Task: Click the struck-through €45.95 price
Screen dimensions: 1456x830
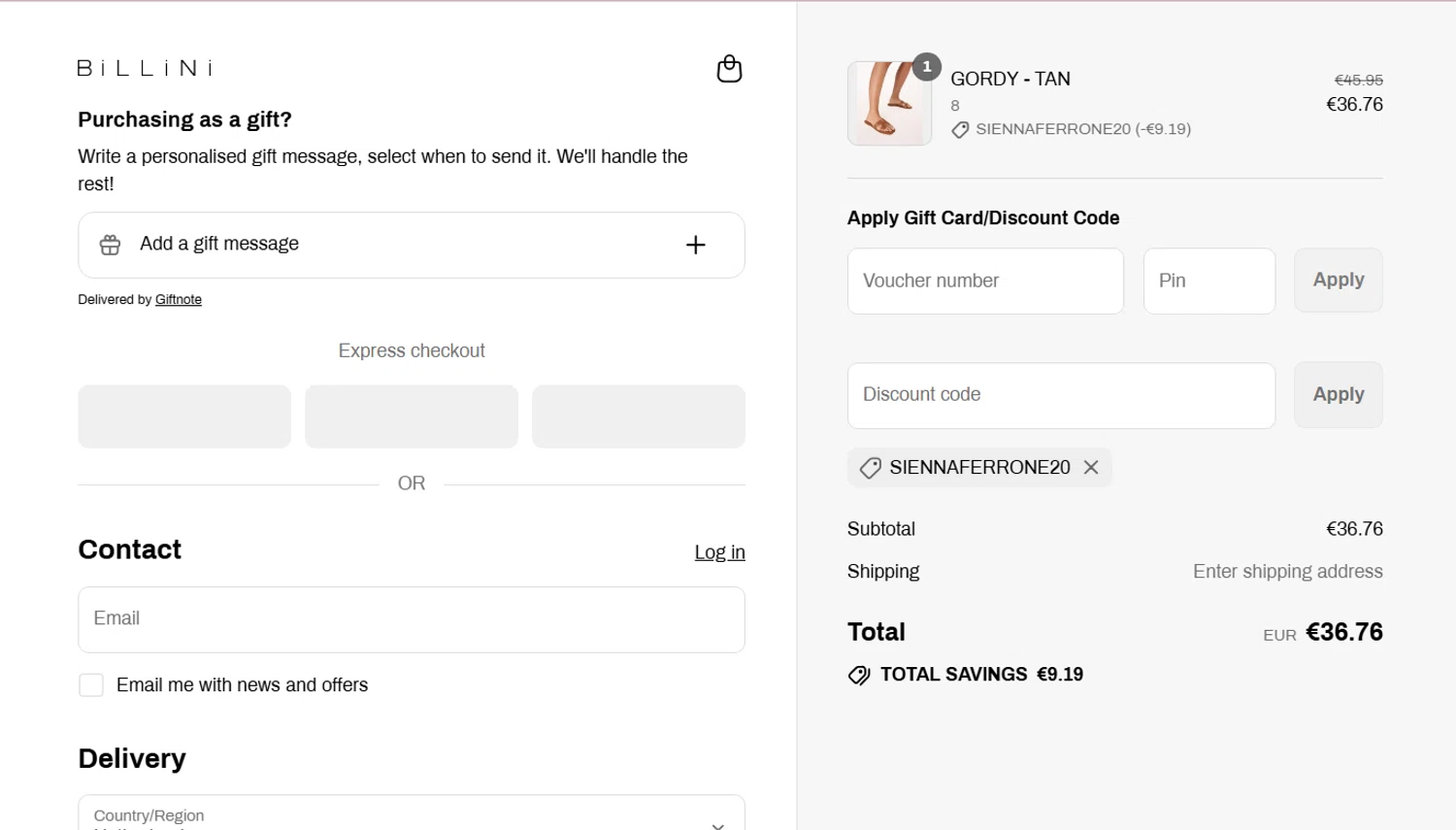Action: (1359, 80)
